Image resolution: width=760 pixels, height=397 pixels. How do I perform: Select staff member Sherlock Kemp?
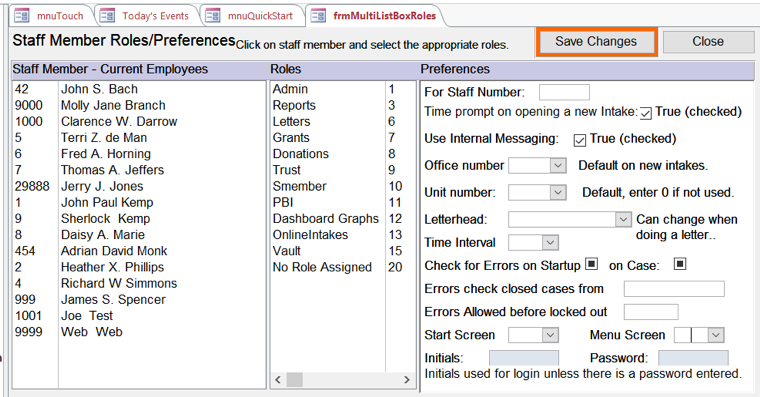(139, 219)
